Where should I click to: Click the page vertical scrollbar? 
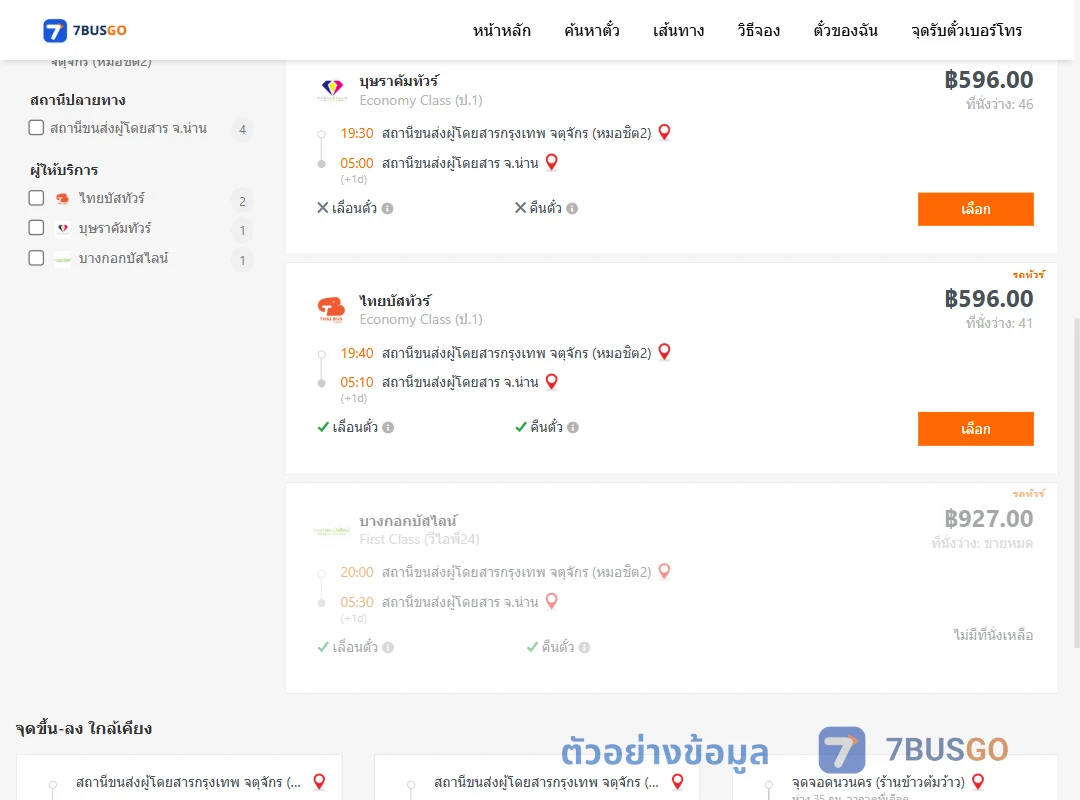click(x=1077, y=482)
